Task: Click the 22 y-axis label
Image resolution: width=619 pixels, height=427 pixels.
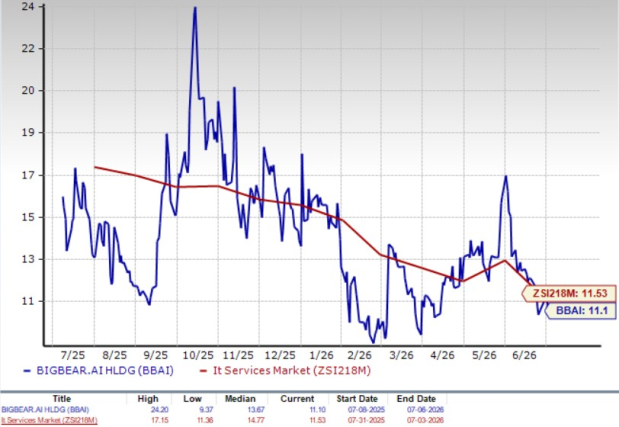Action: pyautogui.click(x=28, y=49)
